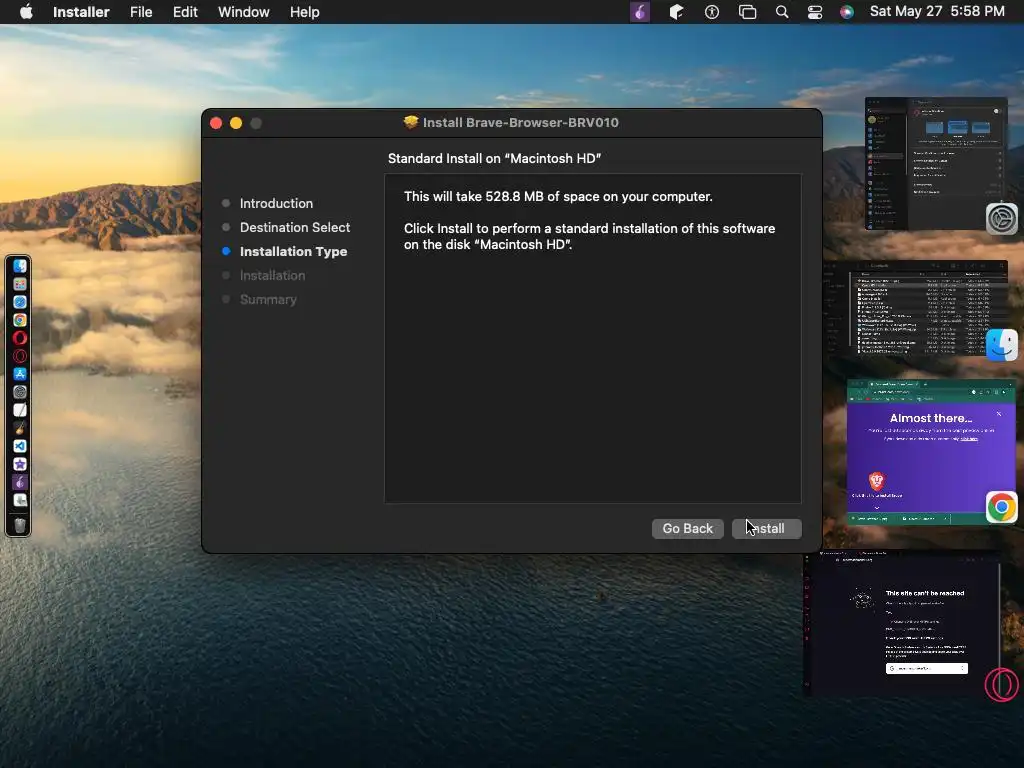Image resolution: width=1024 pixels, height=768 pixels.
Task: Open Finder from the Dock
Action: tap(20, 266)
